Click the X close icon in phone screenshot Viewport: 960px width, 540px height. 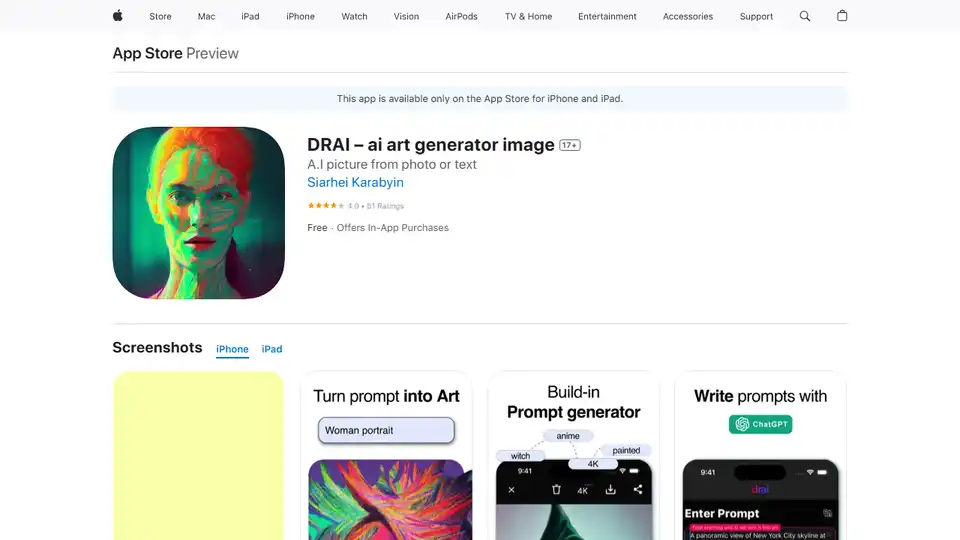click(511, 490)
